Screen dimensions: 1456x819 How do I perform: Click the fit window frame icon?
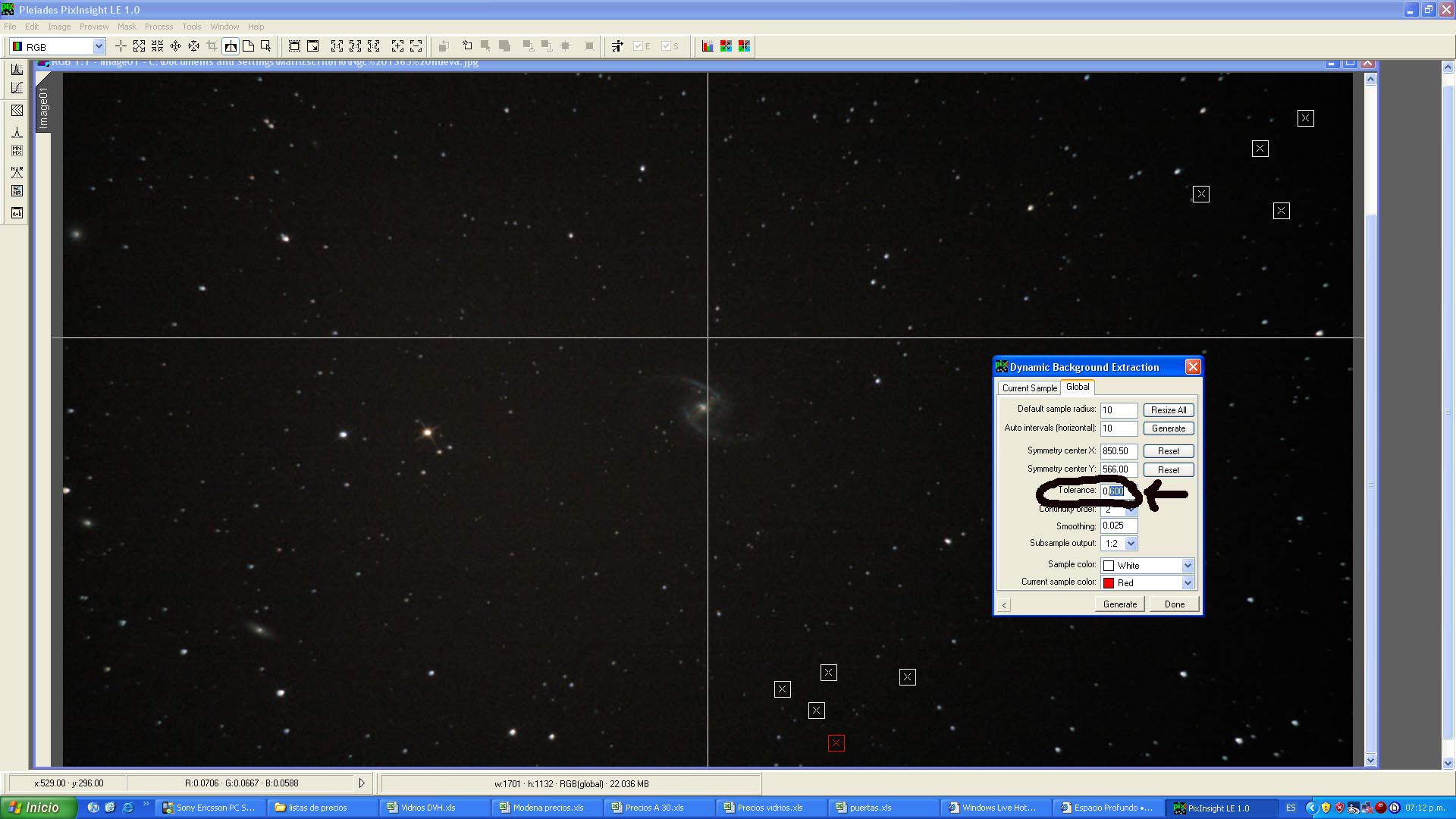294,46
